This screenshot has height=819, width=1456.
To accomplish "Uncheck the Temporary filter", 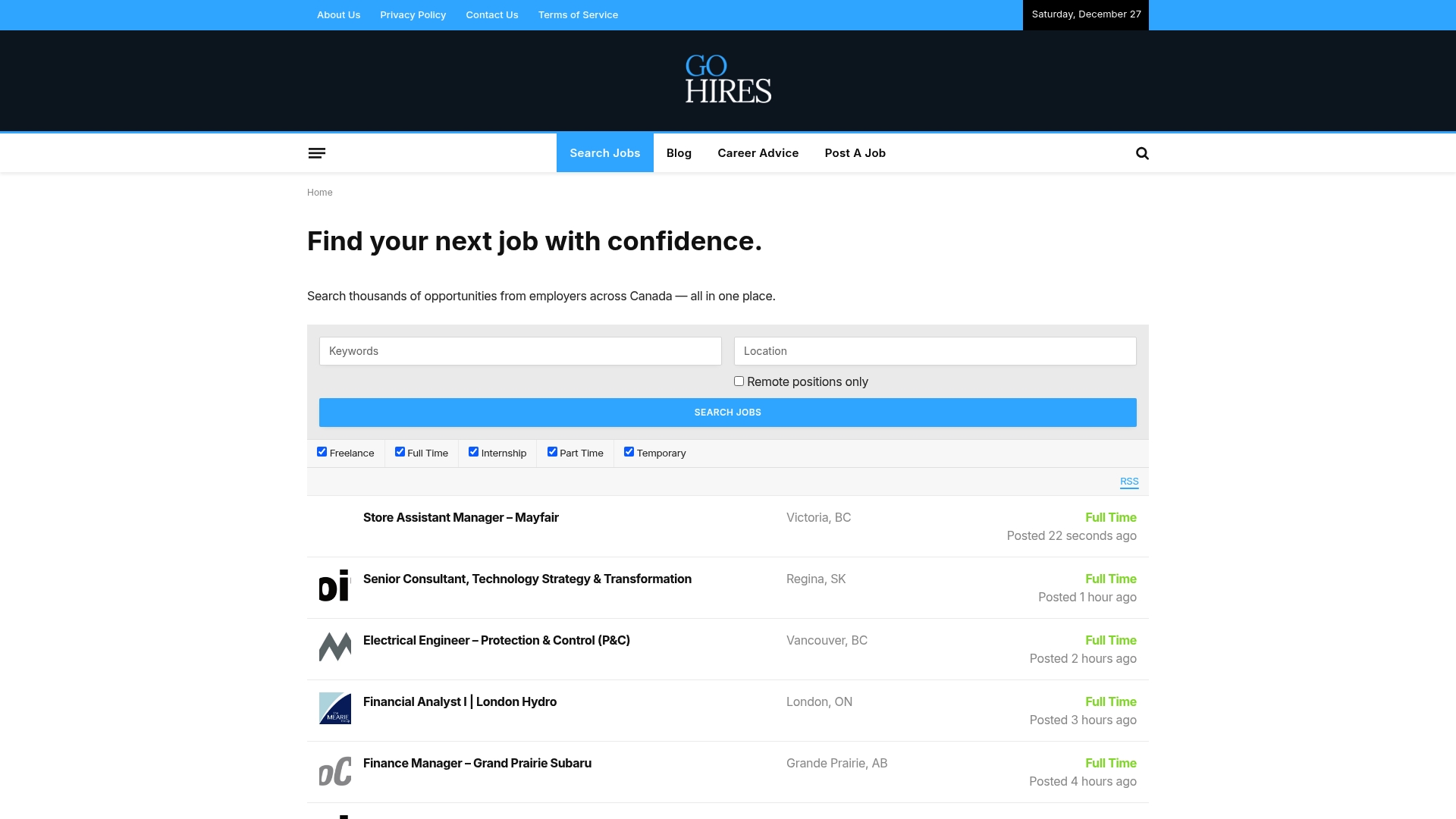I will [628, 451].
